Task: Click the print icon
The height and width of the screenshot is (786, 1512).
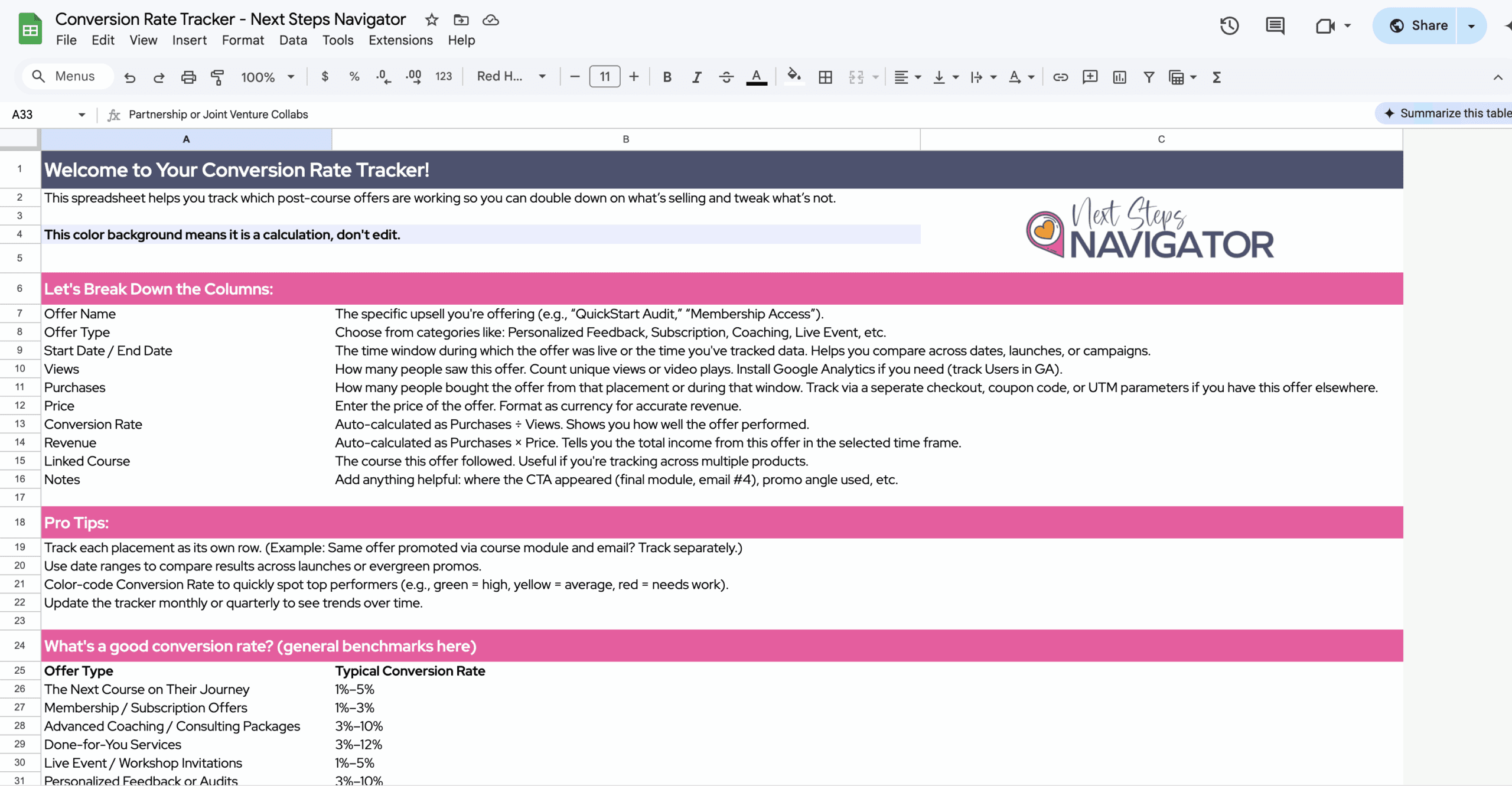Action: [x=188, y=77]
